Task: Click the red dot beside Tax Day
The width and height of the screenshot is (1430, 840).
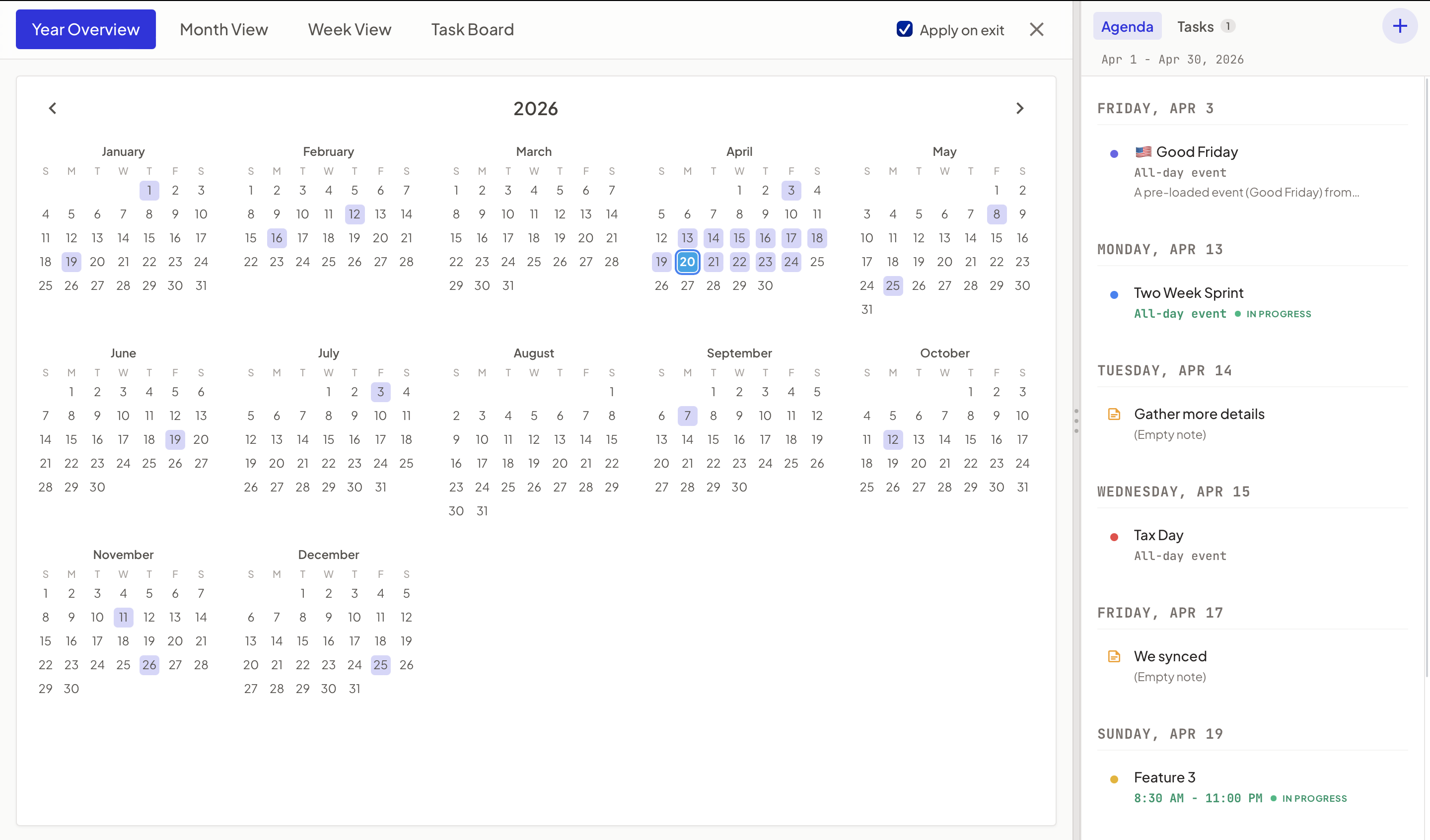Action: 1114,537
